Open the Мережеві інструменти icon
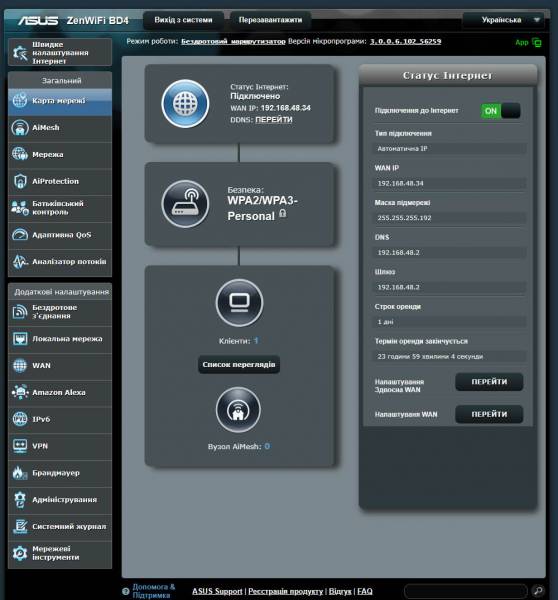 tap(20, 553)
